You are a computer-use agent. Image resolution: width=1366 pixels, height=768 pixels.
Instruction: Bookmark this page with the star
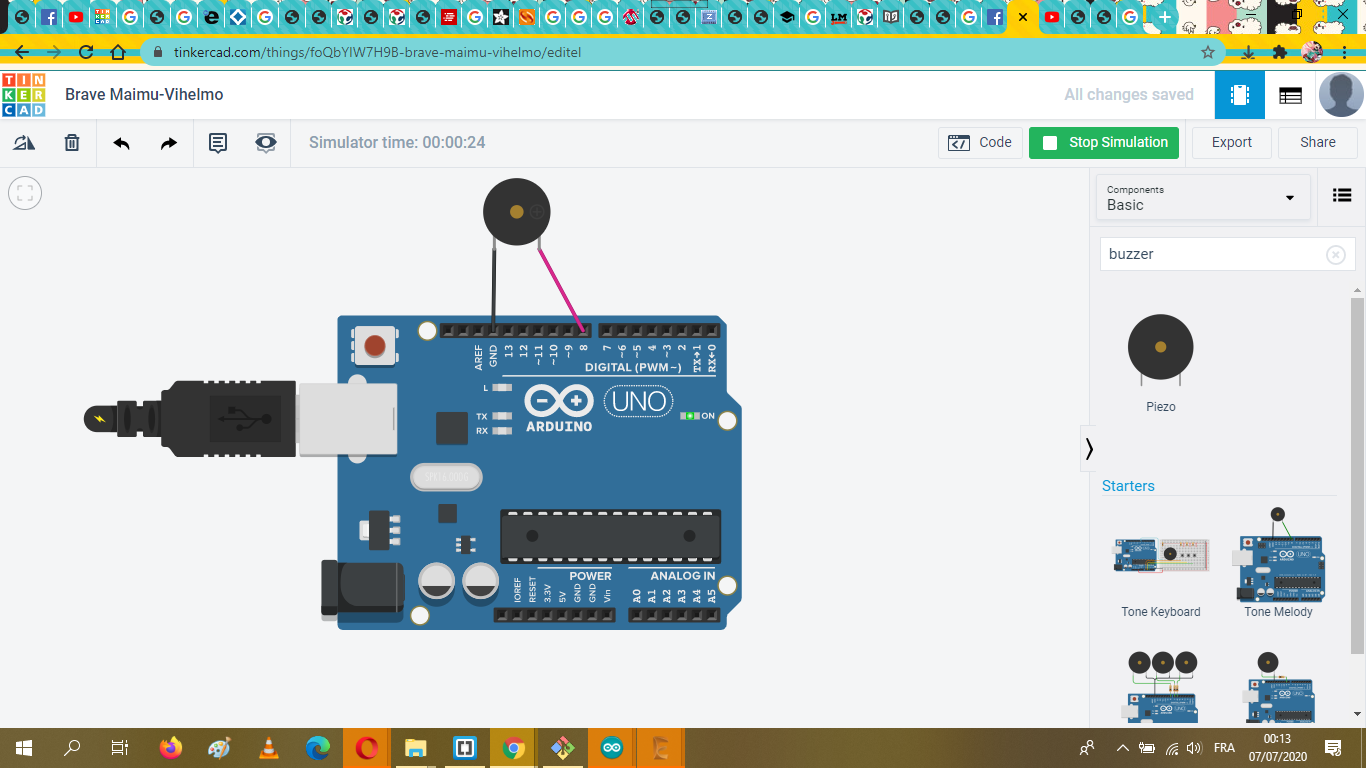pos(1208,52)
